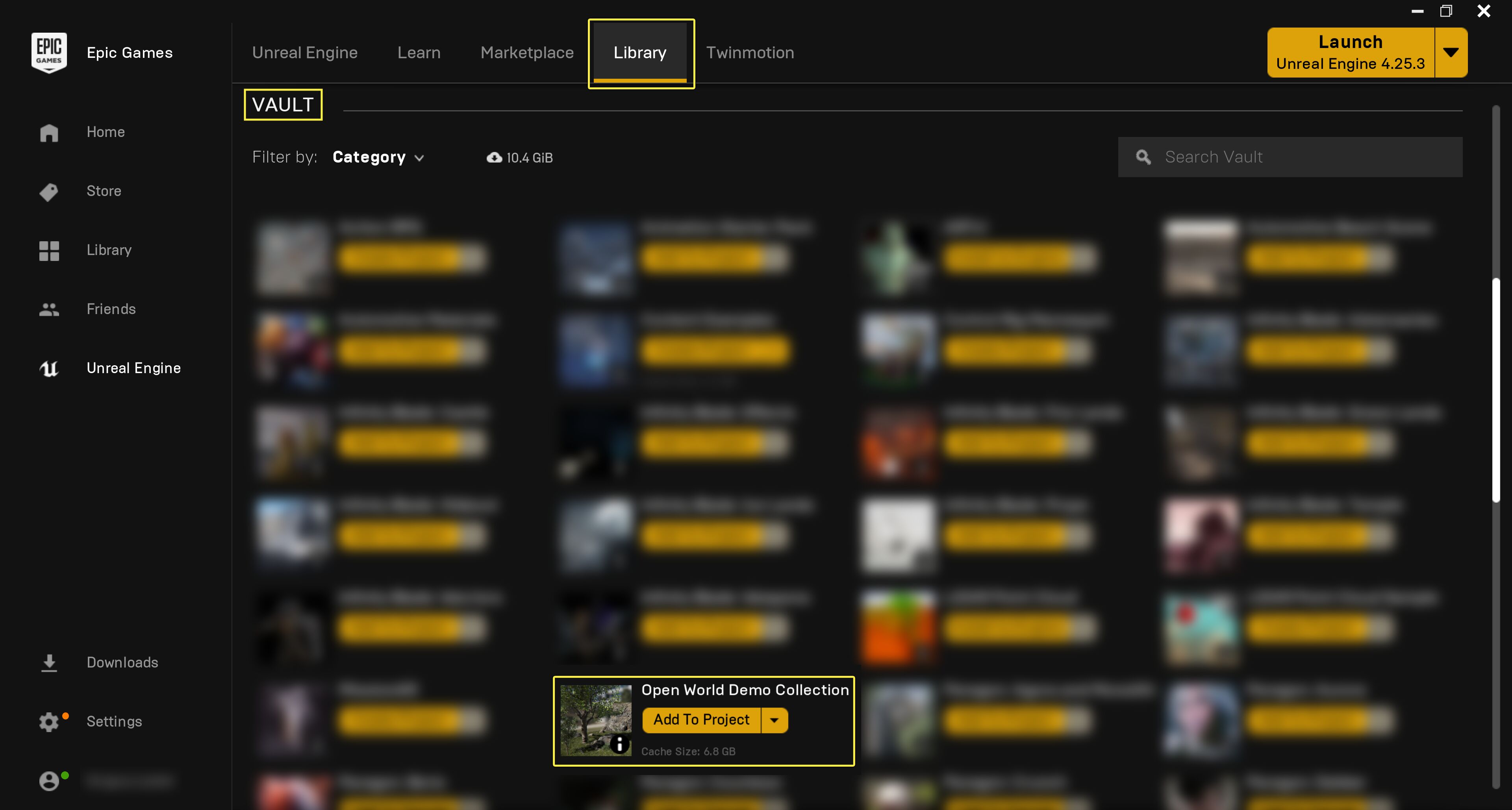The width and height of the screenshot is (1512, 810).
Task: Click the user profile avatar icon
Action: click(x=49, y=780)
